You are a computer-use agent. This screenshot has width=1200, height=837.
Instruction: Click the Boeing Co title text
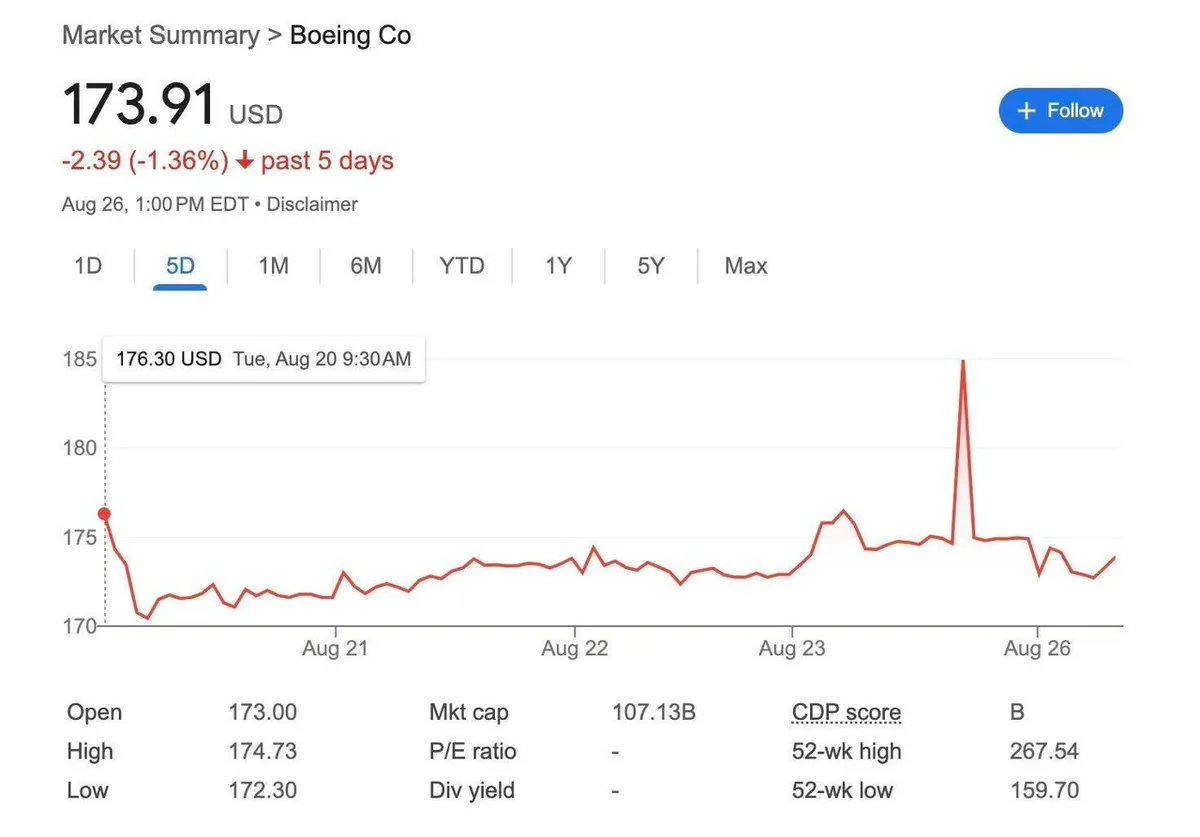pos(350,35)
